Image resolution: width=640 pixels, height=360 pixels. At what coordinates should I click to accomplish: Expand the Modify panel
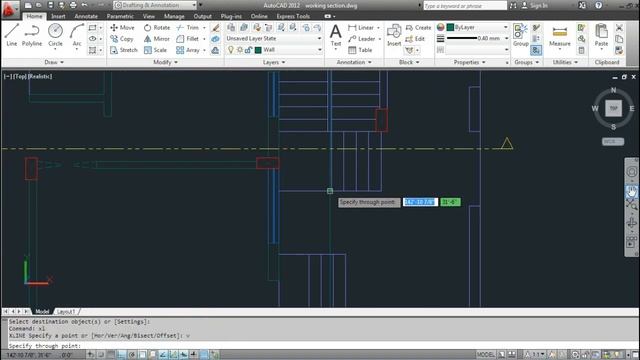(x=165, y=62)
